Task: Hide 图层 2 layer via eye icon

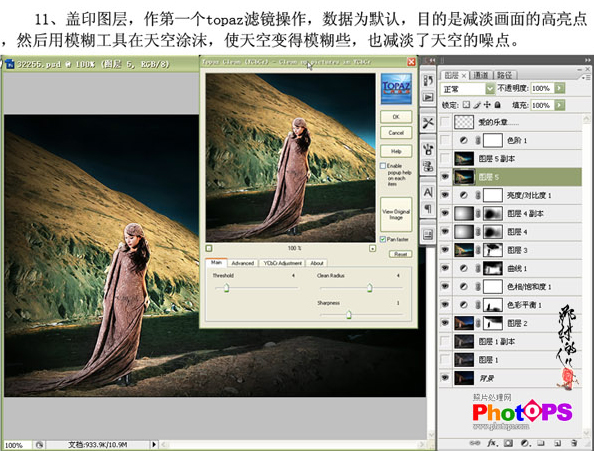Action: pyautogui.click(x=445, y=323)
